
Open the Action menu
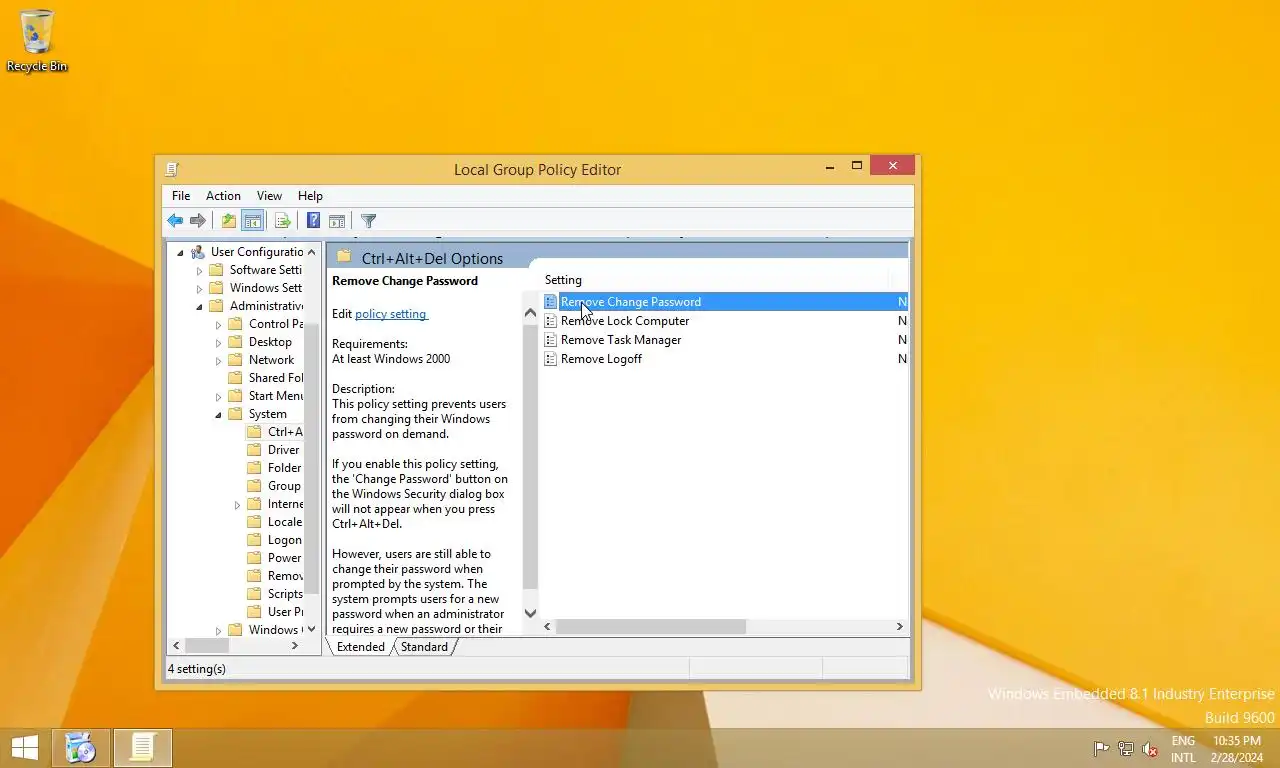tap(223, 196)
